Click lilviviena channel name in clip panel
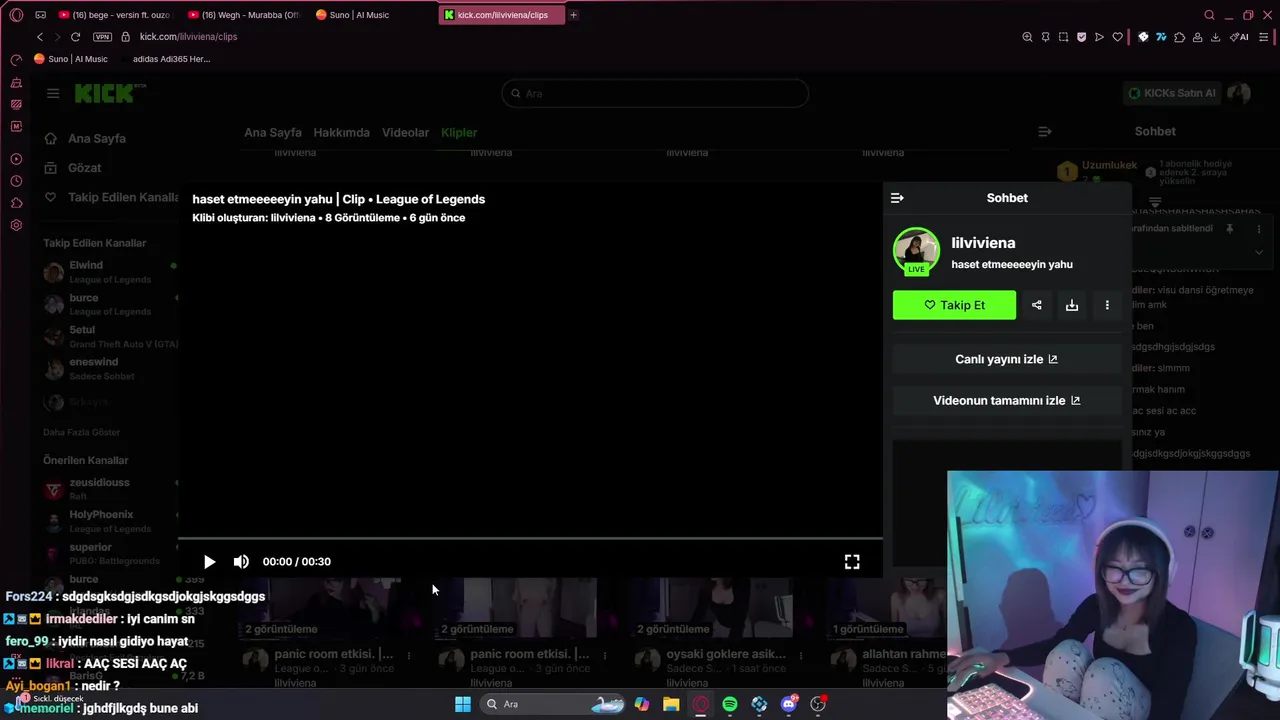The image size is (1280, 720). tap(983, 243)
